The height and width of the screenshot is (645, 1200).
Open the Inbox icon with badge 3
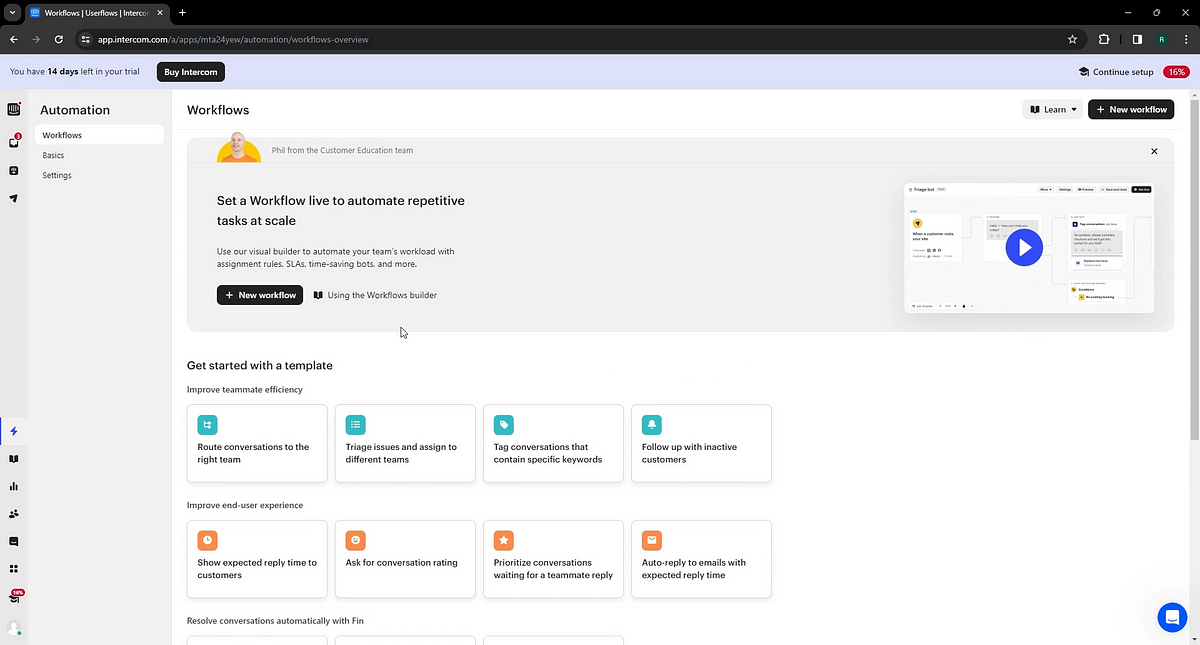[x=14, y=142]
